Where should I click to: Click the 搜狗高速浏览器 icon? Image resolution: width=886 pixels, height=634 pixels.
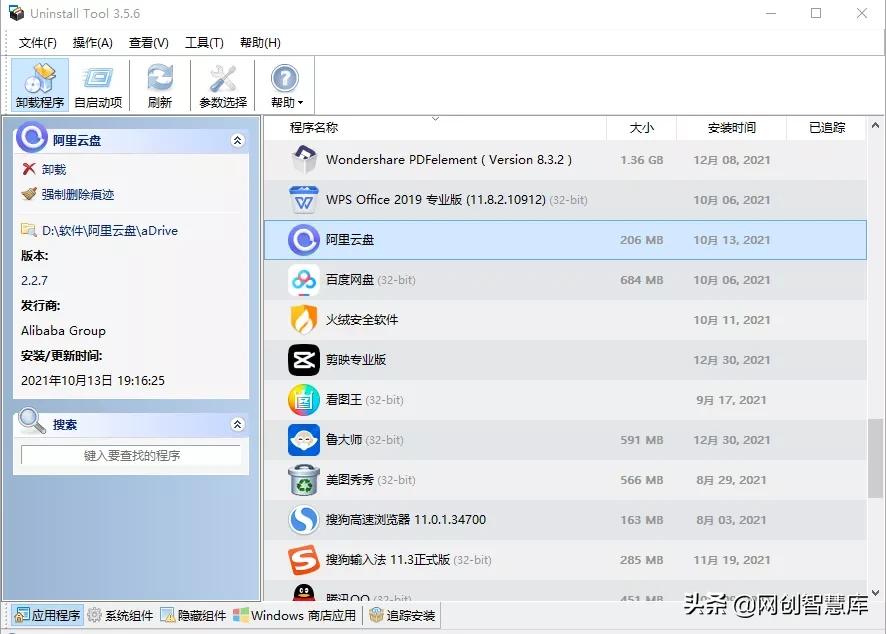click(302, 520)
